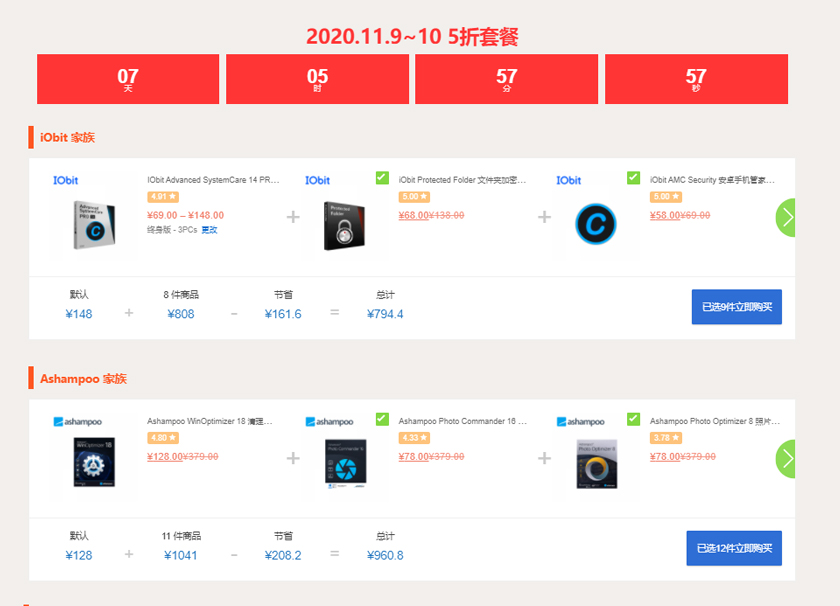Uncheck the IObit Protected Folder checkbox
The image size is (840, 606).
[x=382, y=178]
